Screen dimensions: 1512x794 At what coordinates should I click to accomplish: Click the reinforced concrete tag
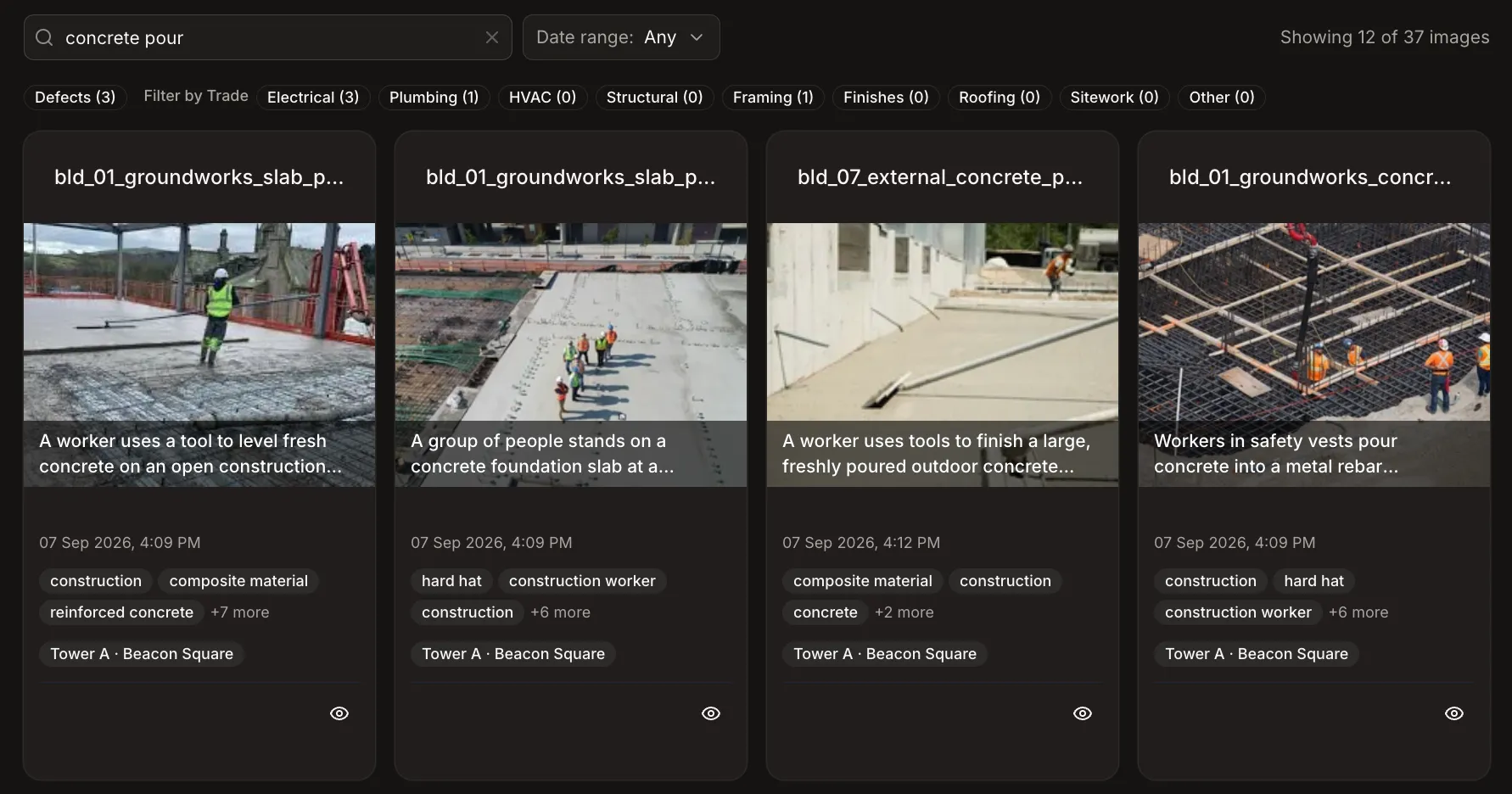tap(121, 612)
